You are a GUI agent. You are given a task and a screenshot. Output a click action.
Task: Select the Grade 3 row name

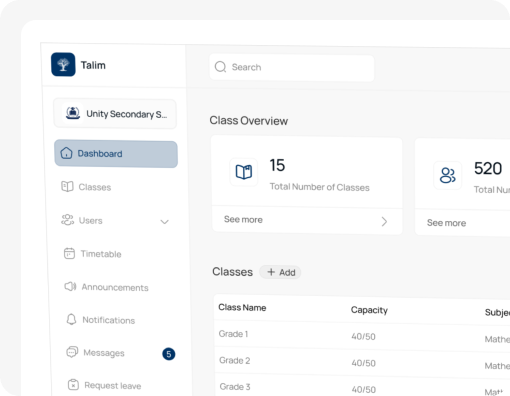[x=235, y=387]
